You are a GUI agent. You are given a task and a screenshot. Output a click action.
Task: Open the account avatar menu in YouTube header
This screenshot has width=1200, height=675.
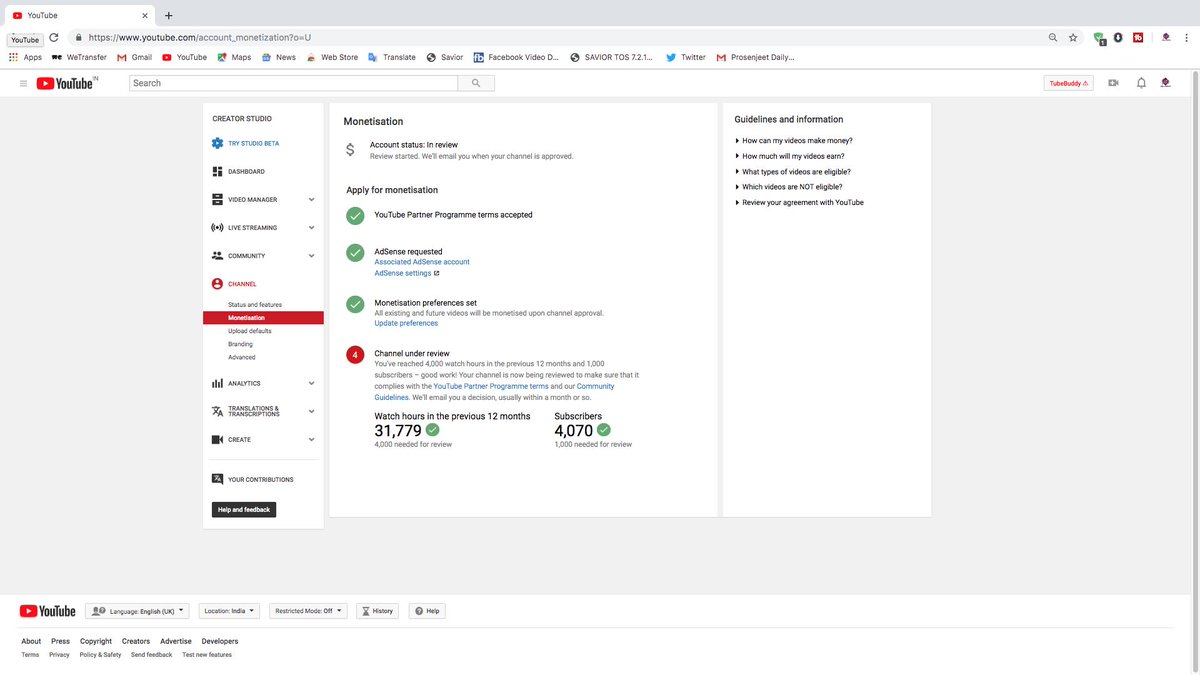point(1166,83)
